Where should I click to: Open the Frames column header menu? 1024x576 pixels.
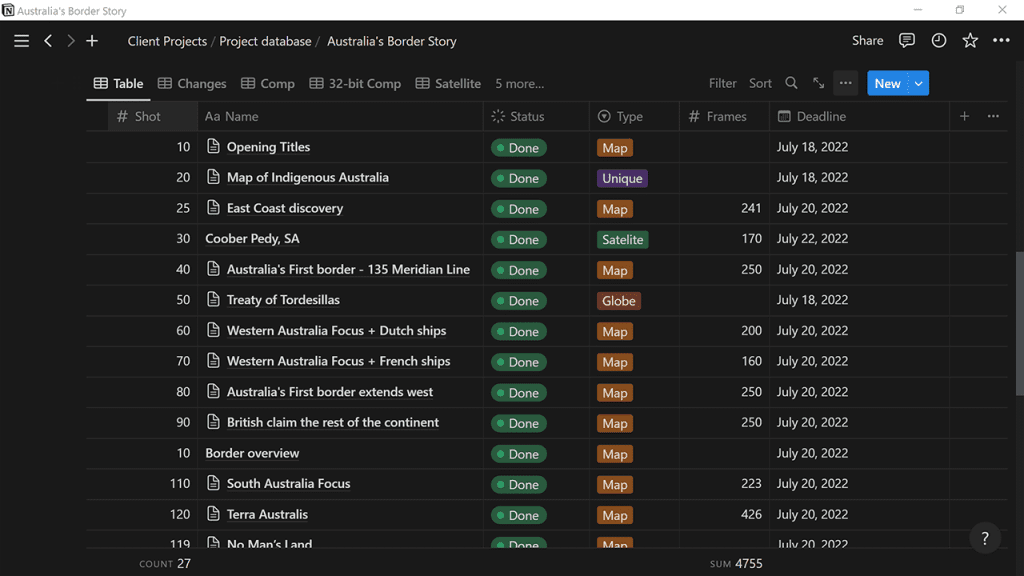[724, 116]
